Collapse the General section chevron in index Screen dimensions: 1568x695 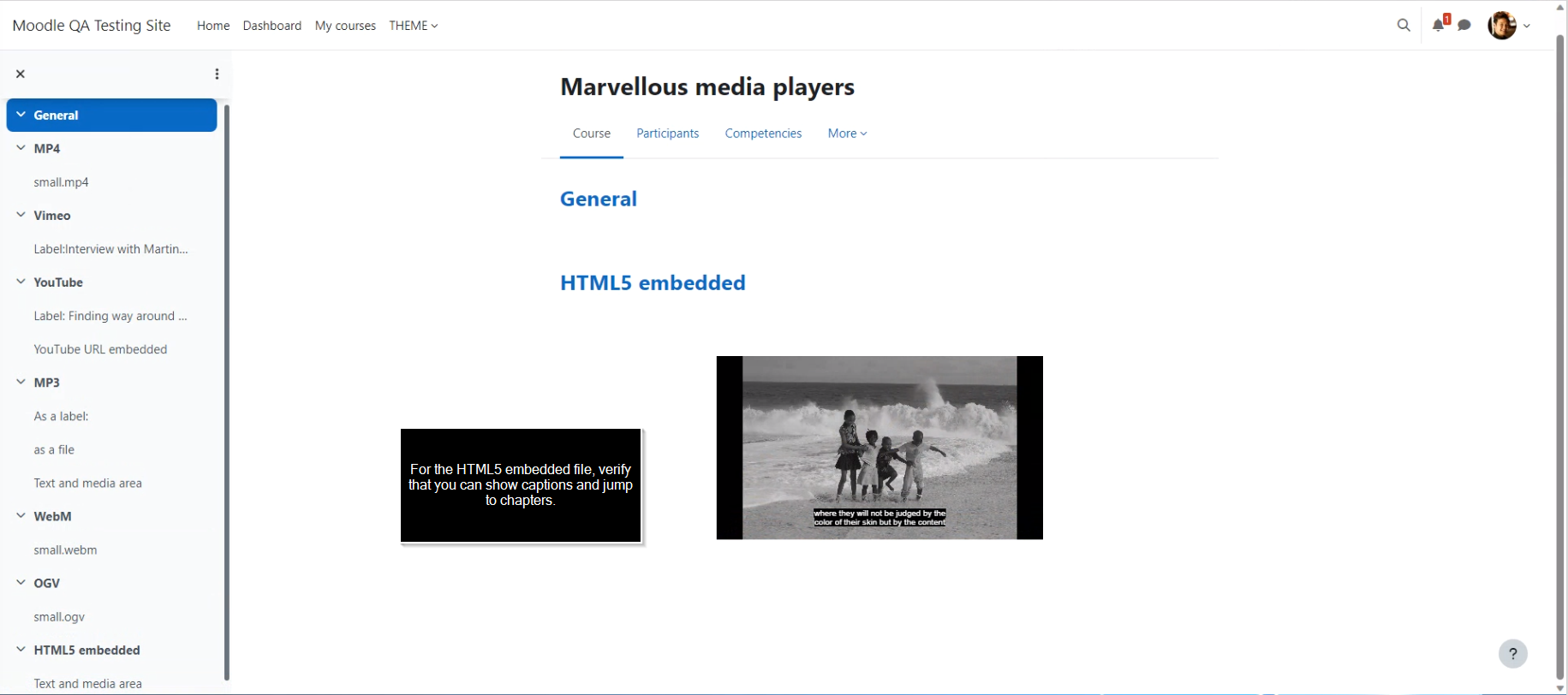(x=21, y=115)
